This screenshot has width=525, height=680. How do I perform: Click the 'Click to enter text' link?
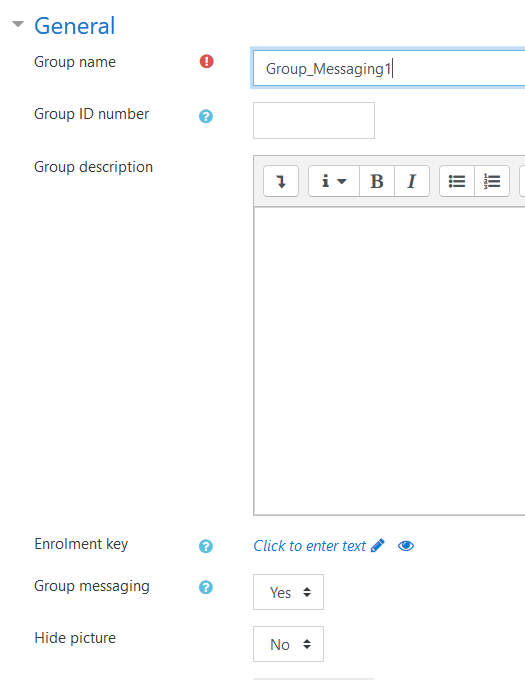point(310,546)
